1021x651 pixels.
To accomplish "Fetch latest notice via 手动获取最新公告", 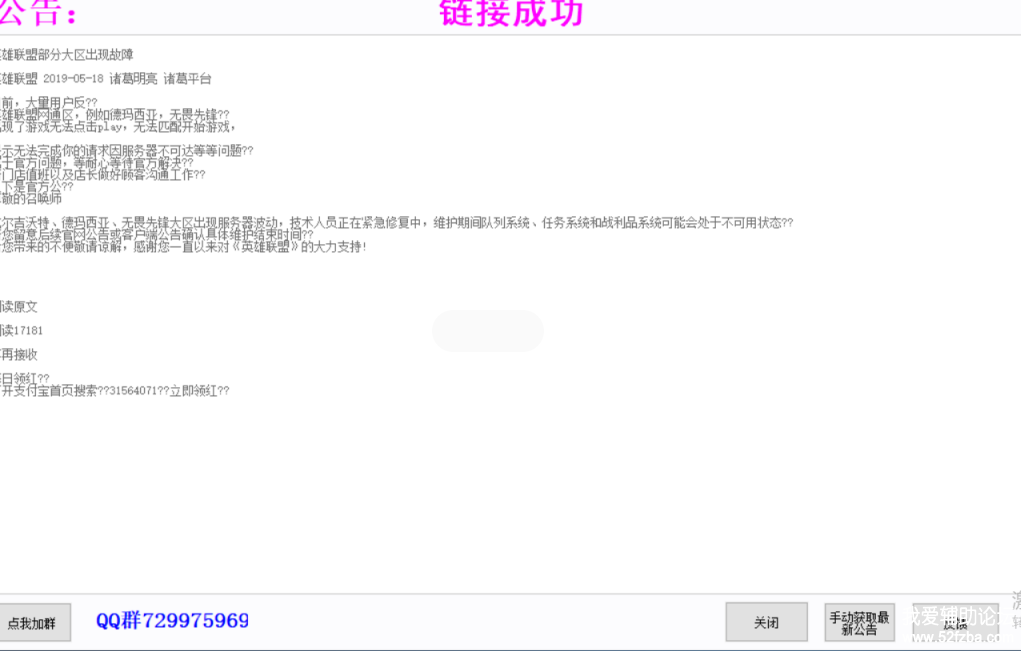I will point(859,622).
